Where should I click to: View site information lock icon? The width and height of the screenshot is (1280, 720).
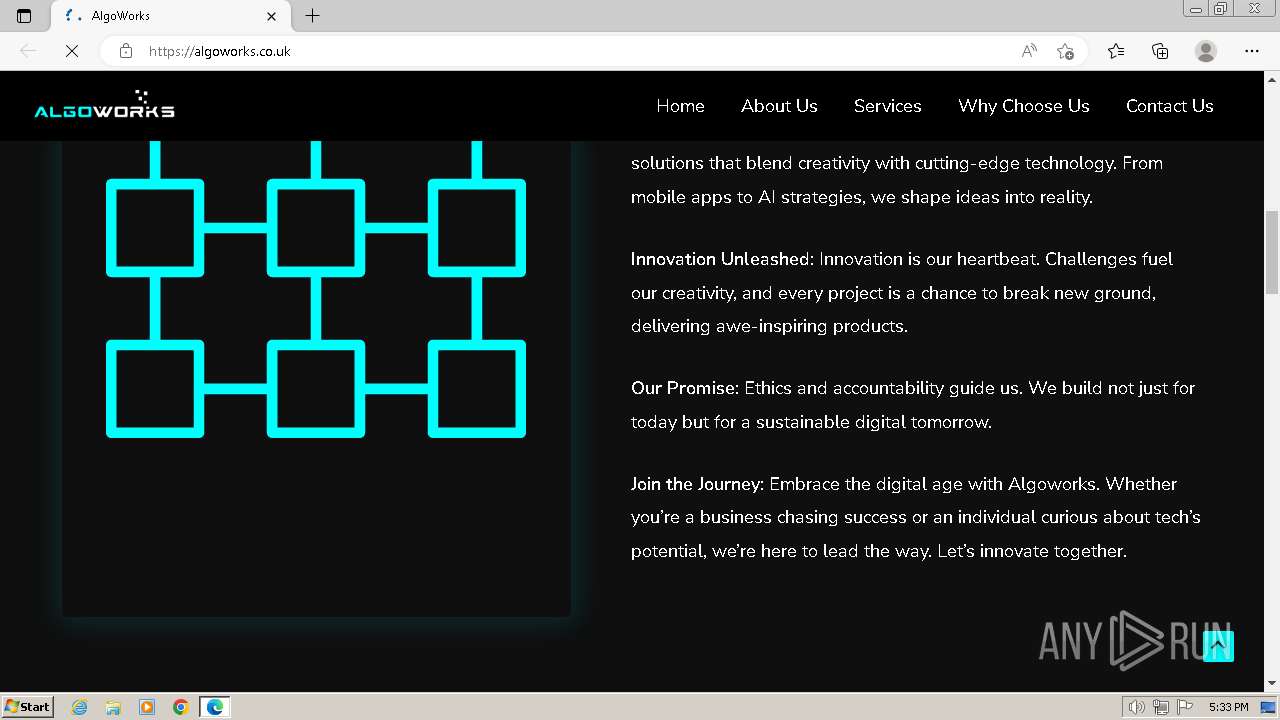click(x=125, y=51)
